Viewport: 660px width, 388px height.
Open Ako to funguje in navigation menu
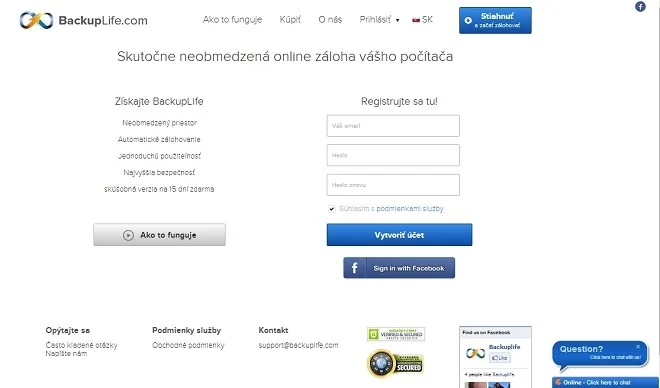[x=232, y=20]
